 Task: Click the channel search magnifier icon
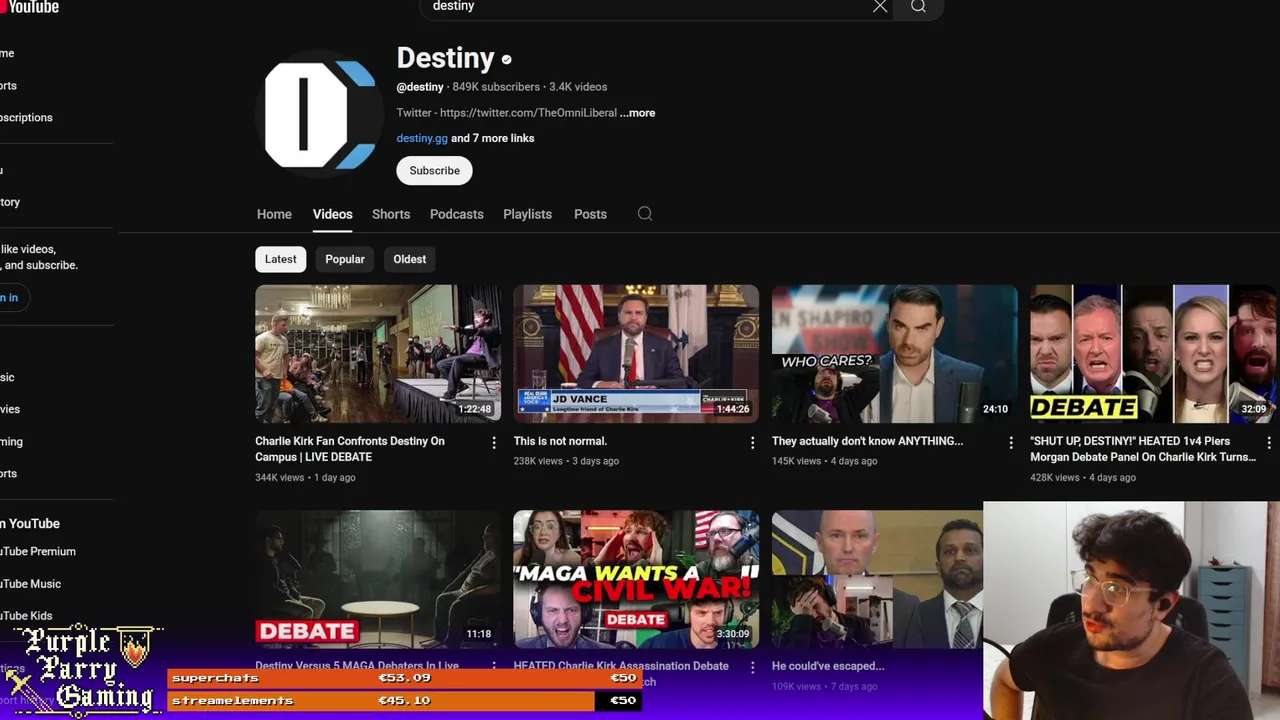pyautogui.click(x=645, y=214)
